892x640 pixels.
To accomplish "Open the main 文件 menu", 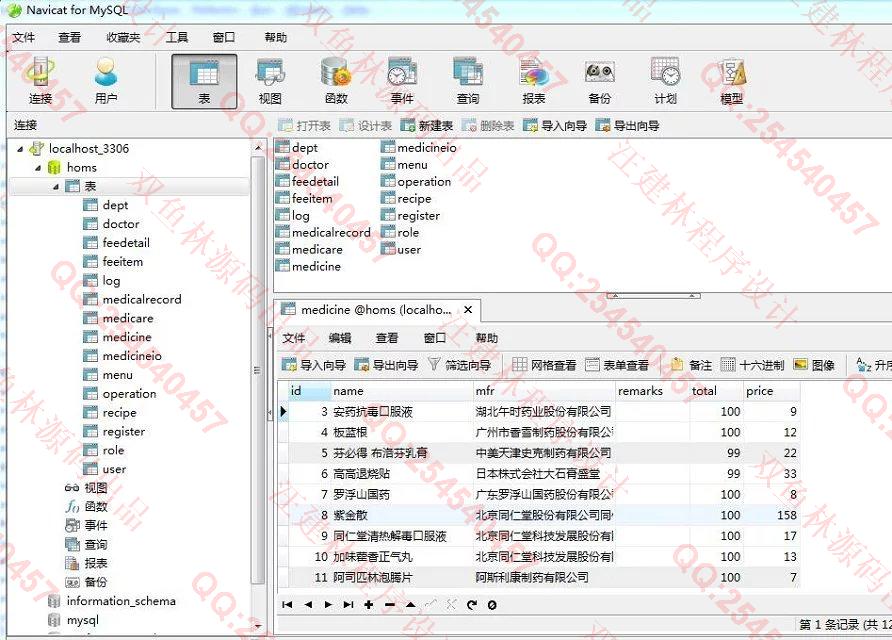I will pyautogui.click(x=24, y=38).
